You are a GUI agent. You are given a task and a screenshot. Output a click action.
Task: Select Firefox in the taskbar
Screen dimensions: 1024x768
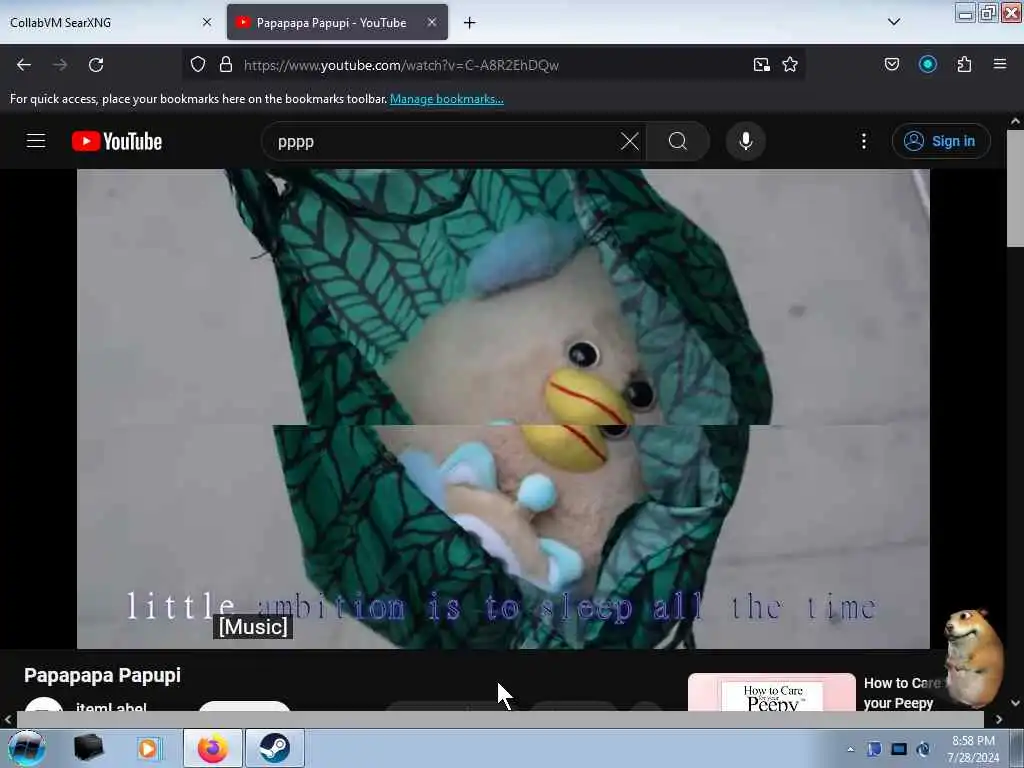[x=212, y=748]
